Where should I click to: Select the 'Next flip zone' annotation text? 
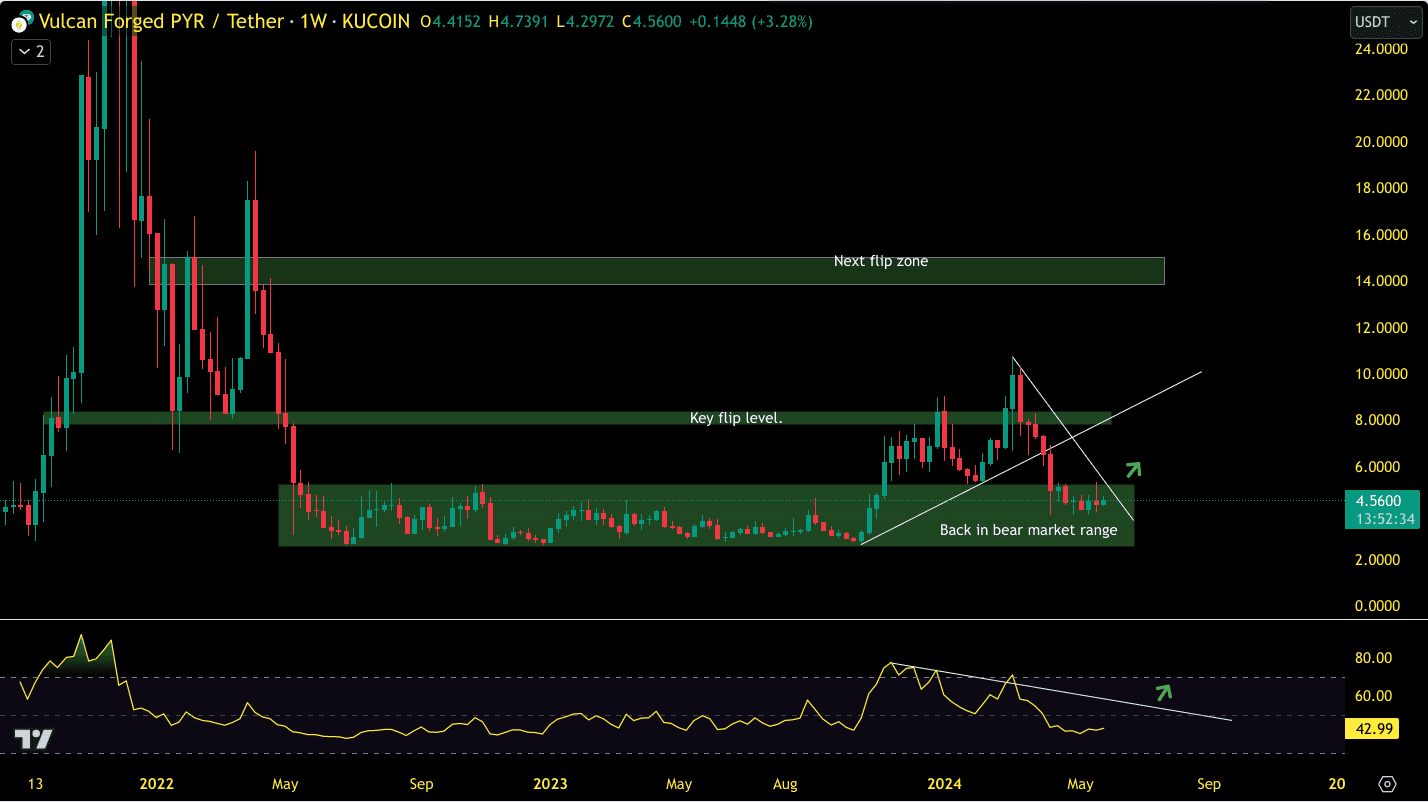pos(881,261)
